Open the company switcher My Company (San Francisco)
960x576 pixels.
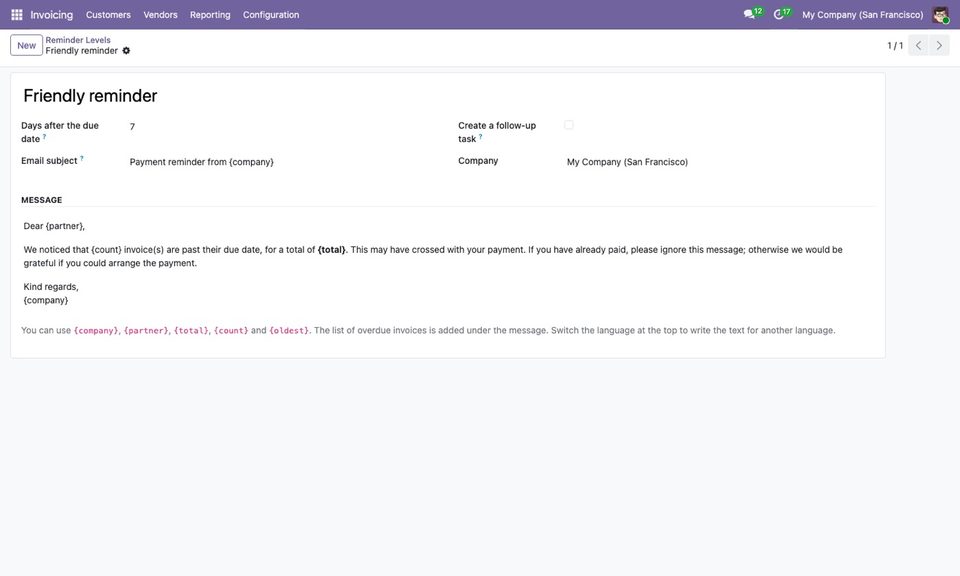point(862,15)
